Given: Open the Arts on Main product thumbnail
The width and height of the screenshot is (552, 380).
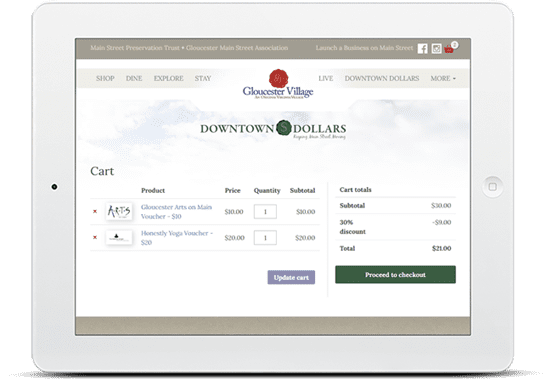Looking at the screenshot, I should coord(119,211).
